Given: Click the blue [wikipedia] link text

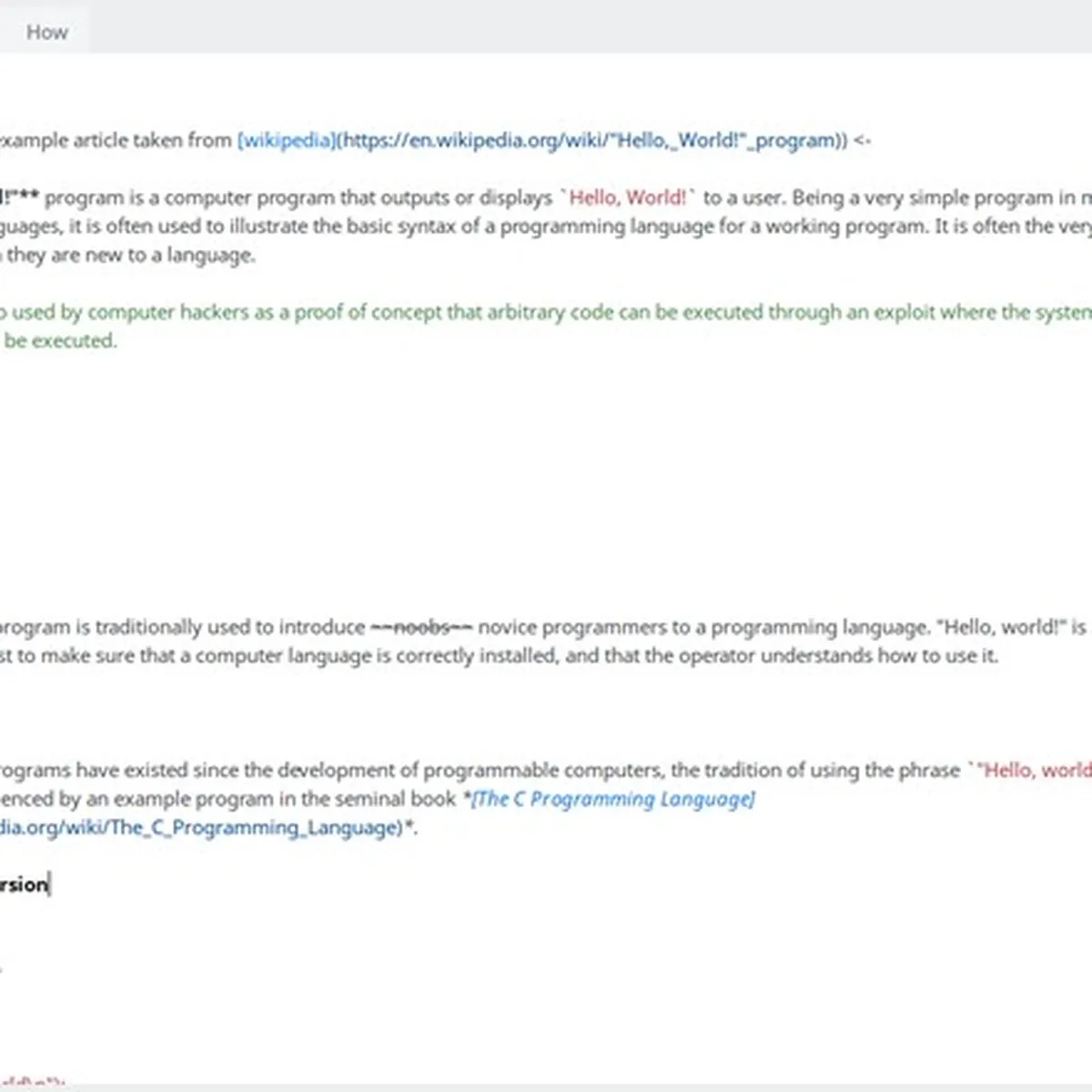Looking at the screenshot, I should 287,140.
